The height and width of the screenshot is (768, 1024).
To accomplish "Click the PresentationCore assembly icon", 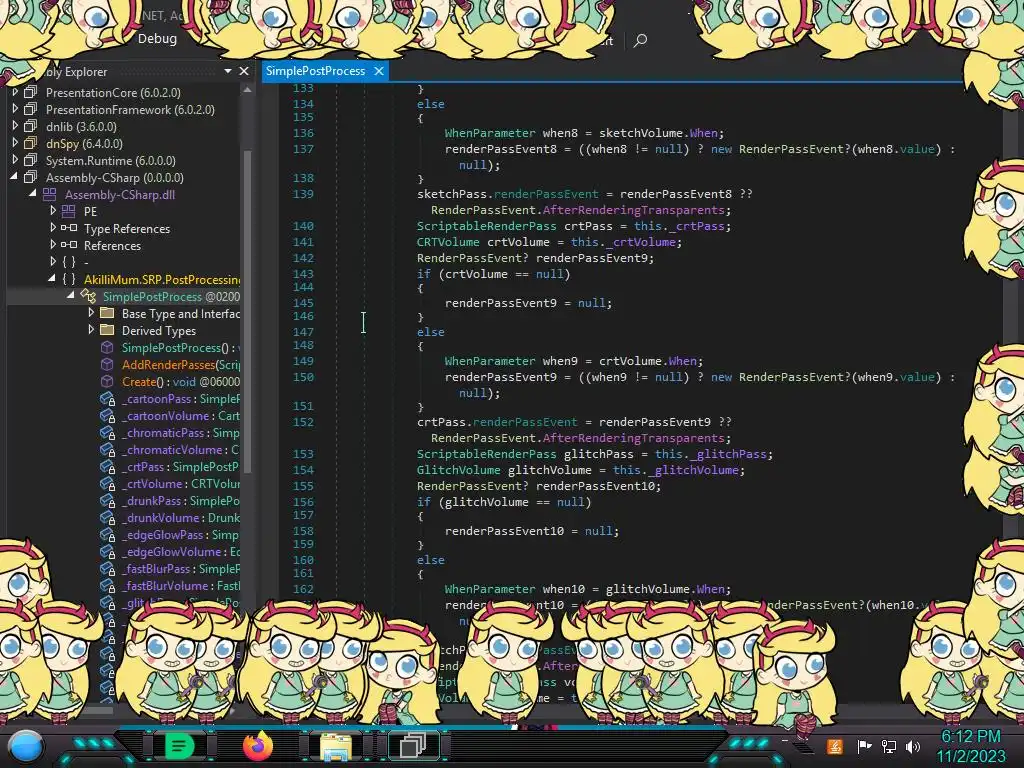I will (x=30, y=92).
